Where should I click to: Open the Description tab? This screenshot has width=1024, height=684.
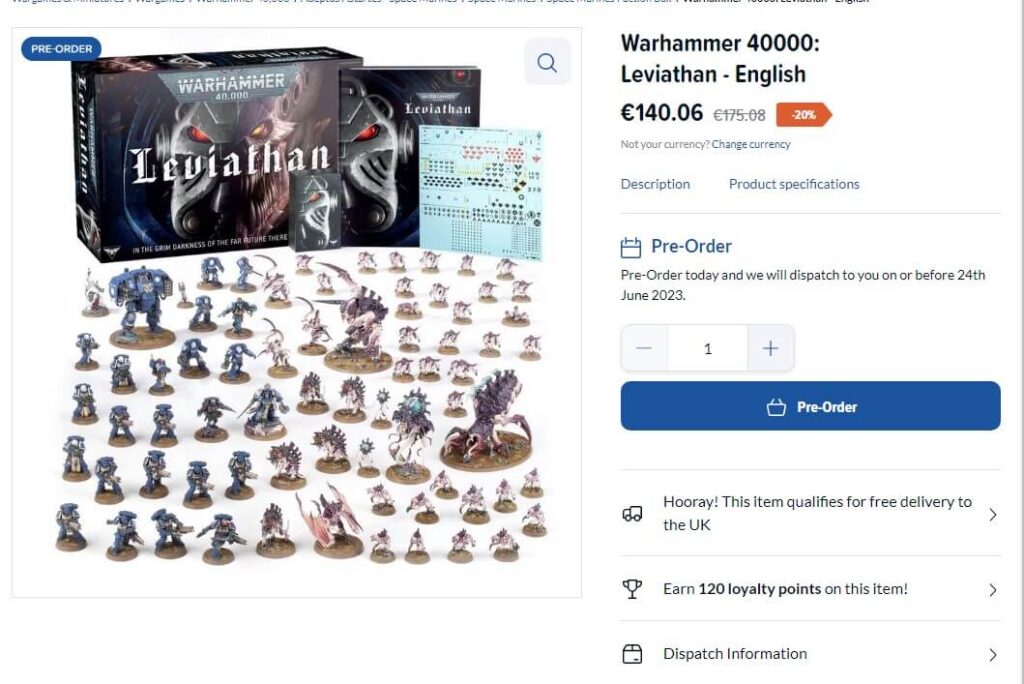pos(655,184)
